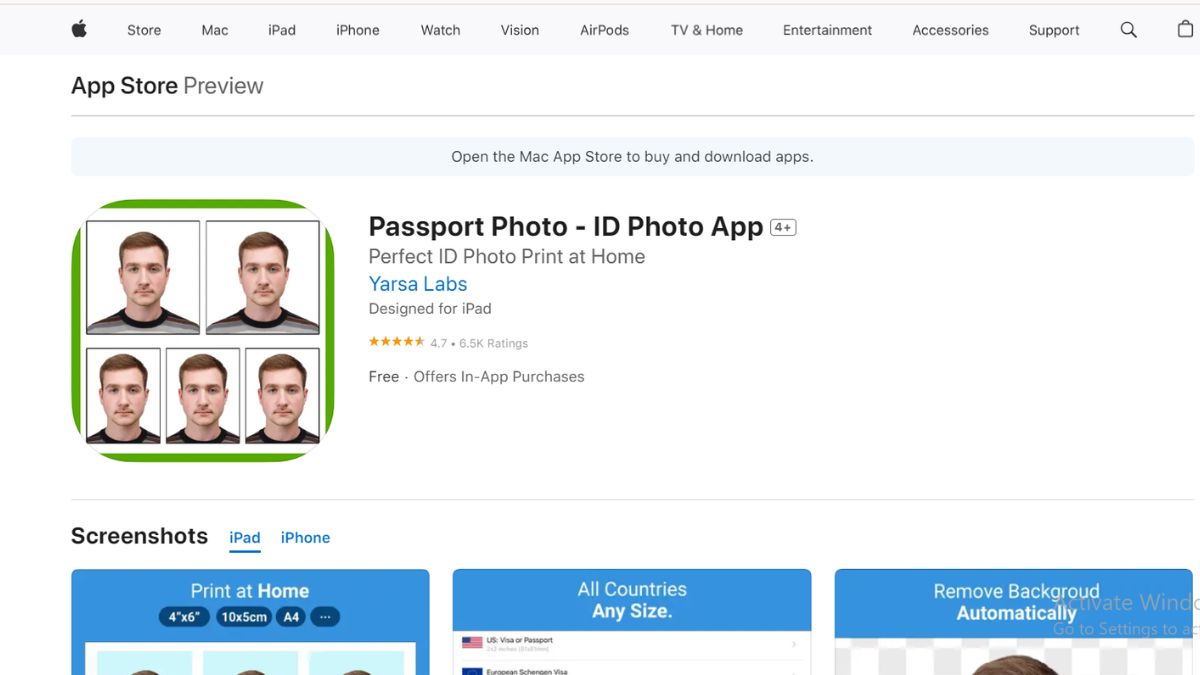Open the Search magnifying glass icon
The image size is (1200, 675).
pyautogui.click(x=1128, y=29)
